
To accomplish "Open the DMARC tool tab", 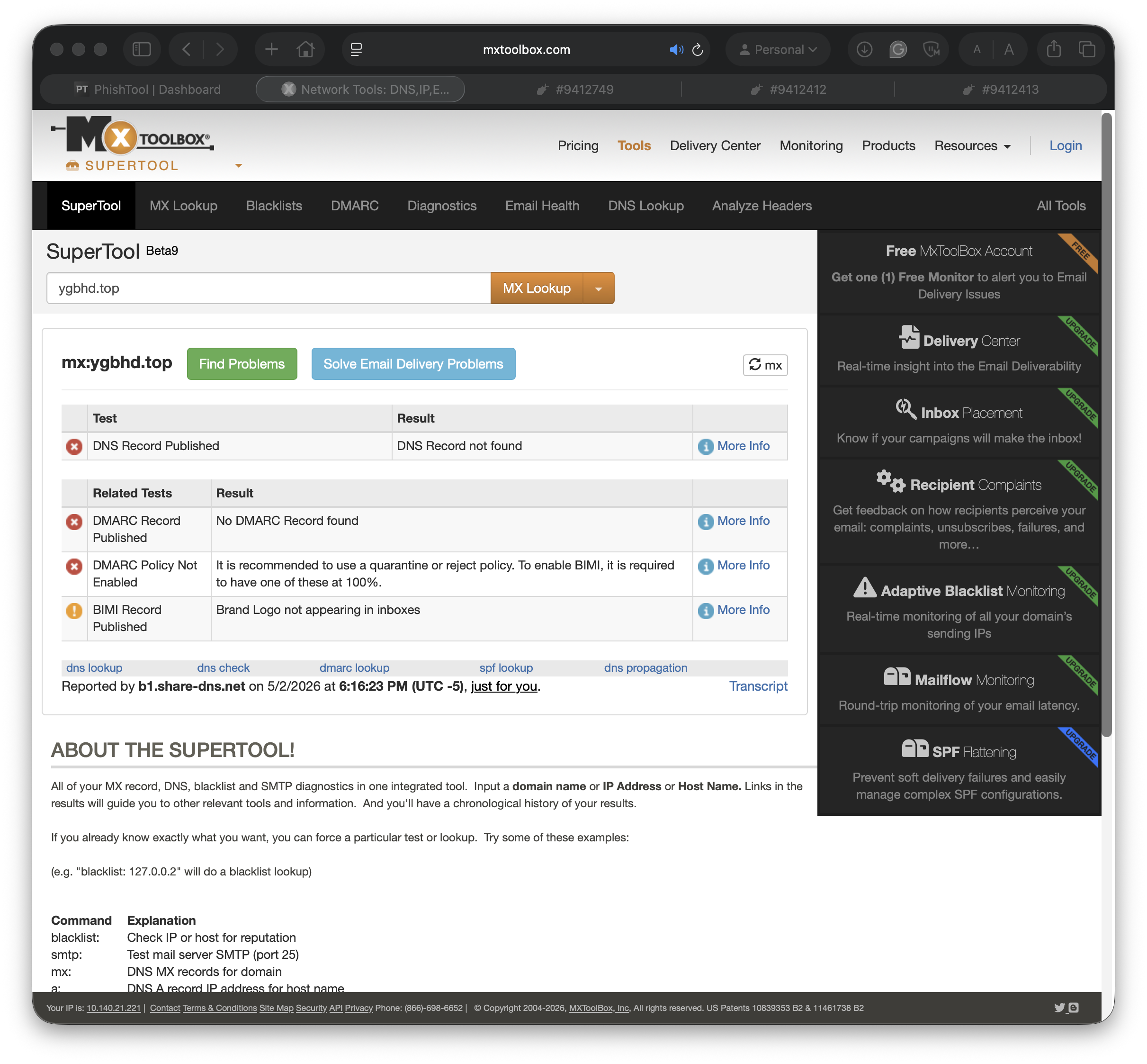I will (x=355, y=206).
